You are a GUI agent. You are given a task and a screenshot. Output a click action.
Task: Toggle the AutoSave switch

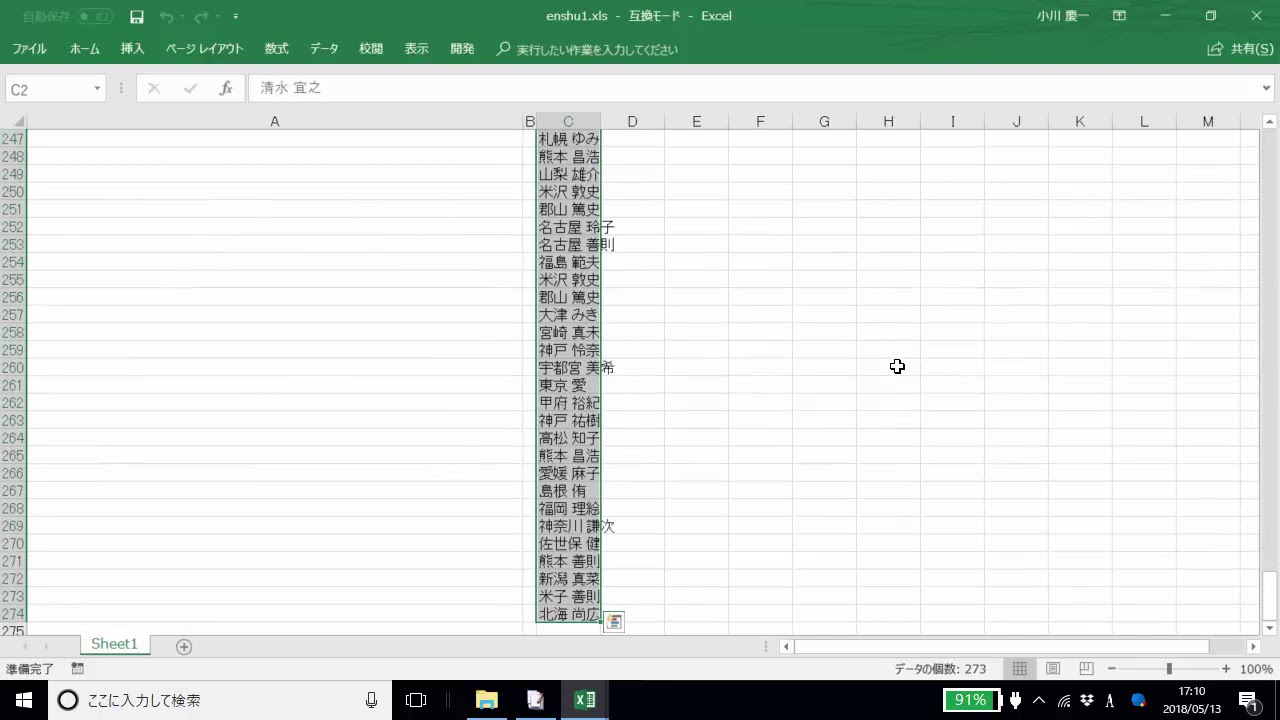coord(95,17)
